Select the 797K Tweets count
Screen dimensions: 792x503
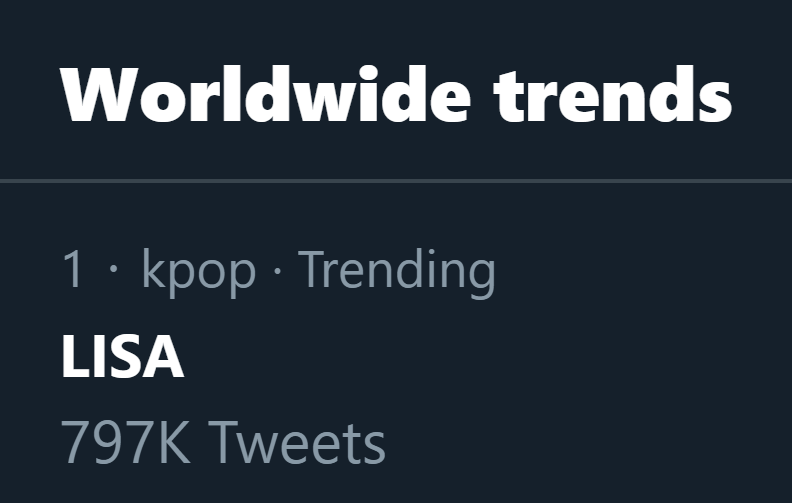pyautogui.click(x=223, y=443)
